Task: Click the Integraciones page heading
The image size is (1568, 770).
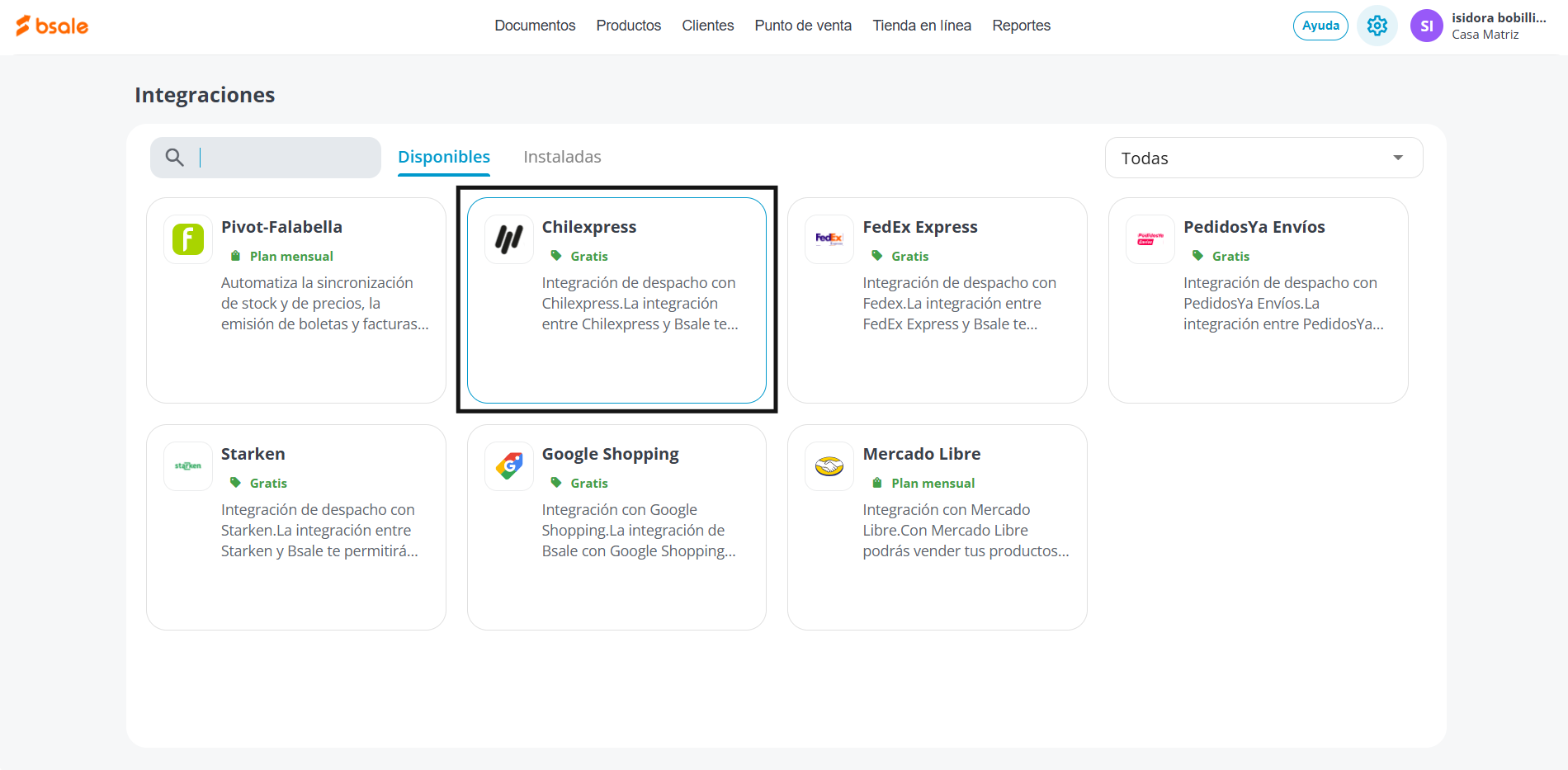Action: [205, 95]
